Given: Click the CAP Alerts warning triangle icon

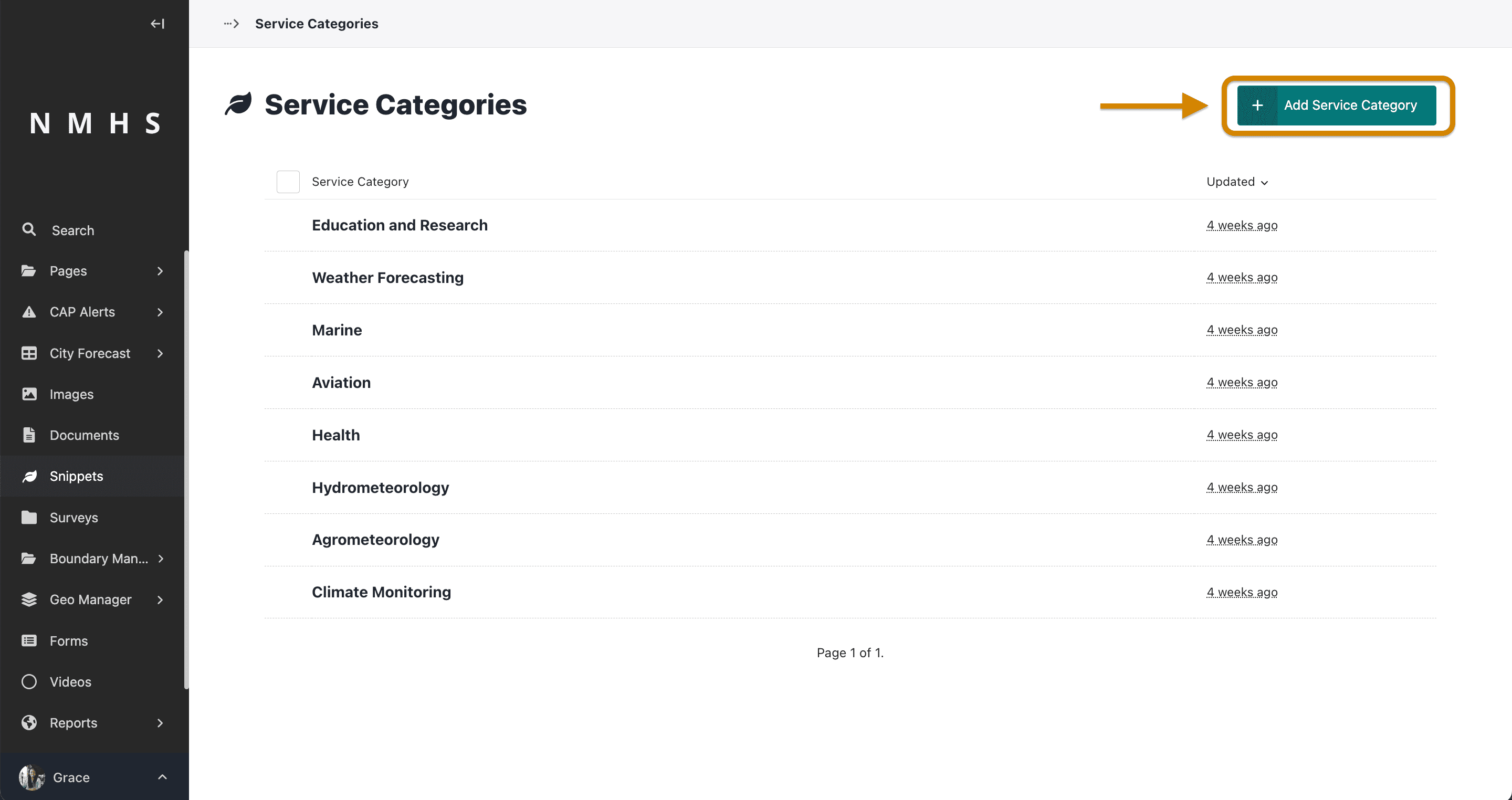Looking at the screenshot, I should click(x=29, y=312).
